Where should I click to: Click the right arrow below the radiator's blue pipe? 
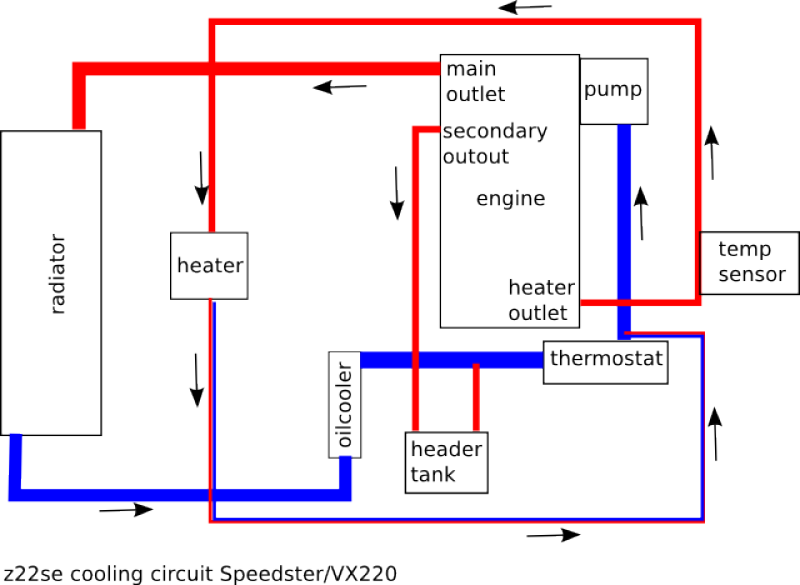127,510
